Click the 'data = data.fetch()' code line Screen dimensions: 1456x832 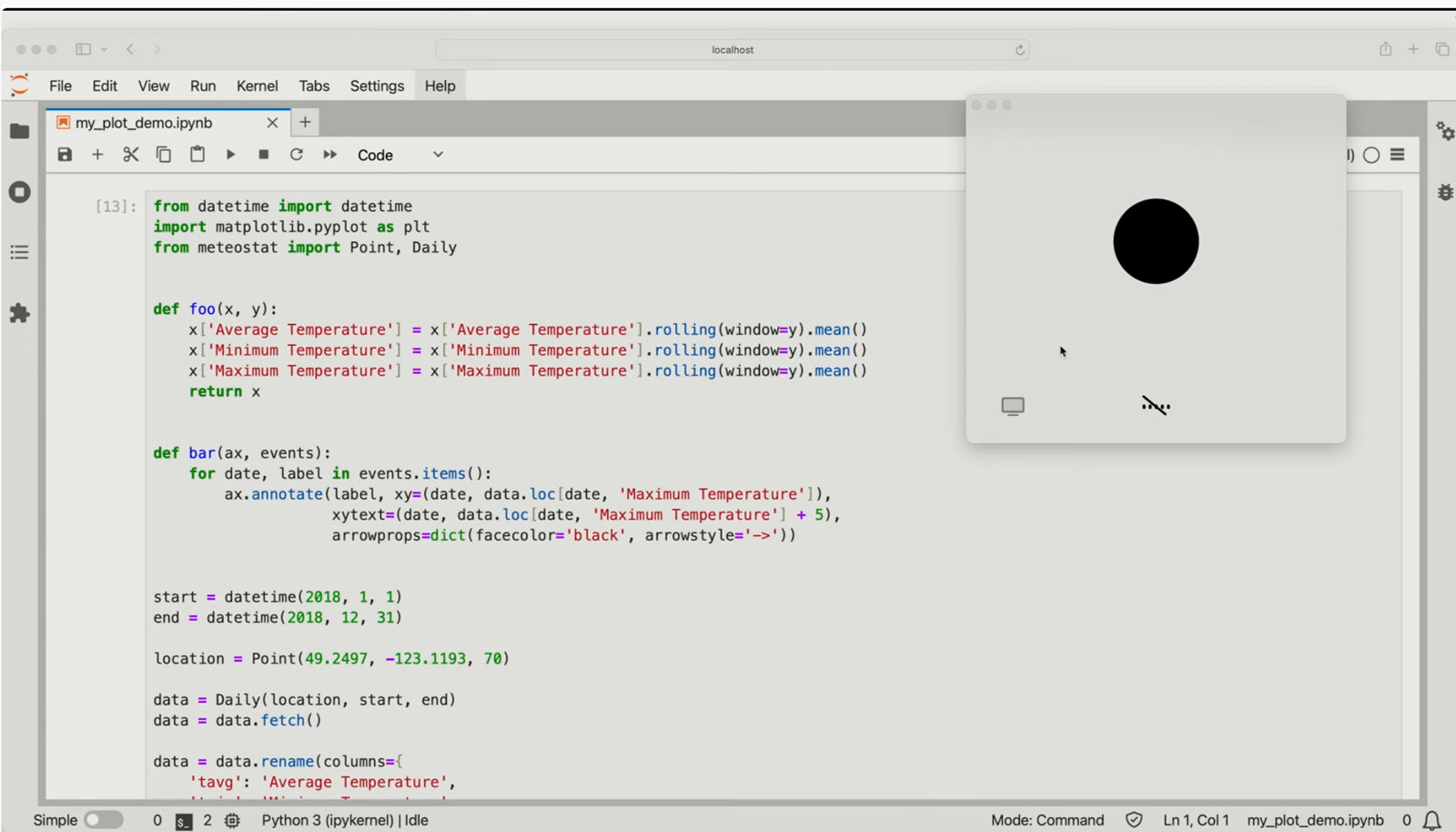coord(238,721)
